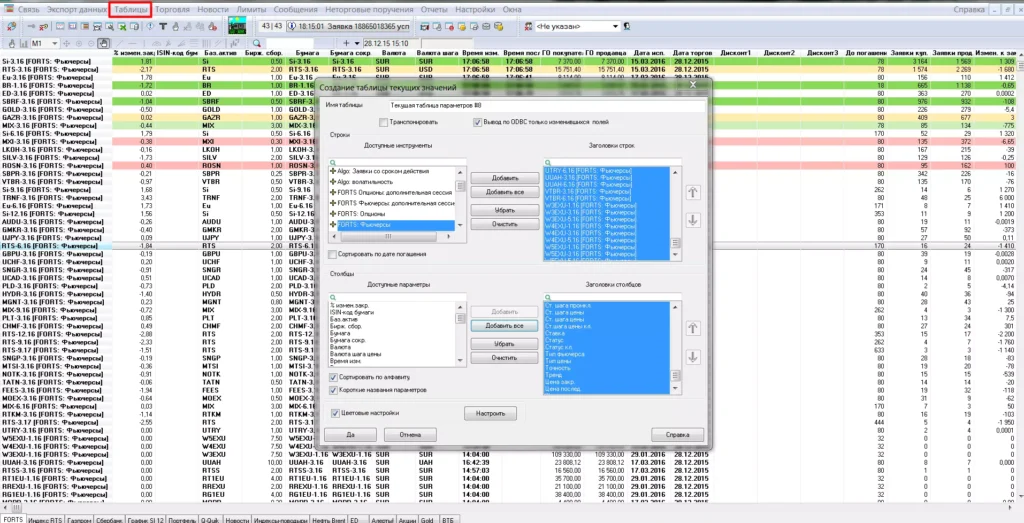
Task: Click the search icon above column headers list
Action: click(x=549, y=297)
